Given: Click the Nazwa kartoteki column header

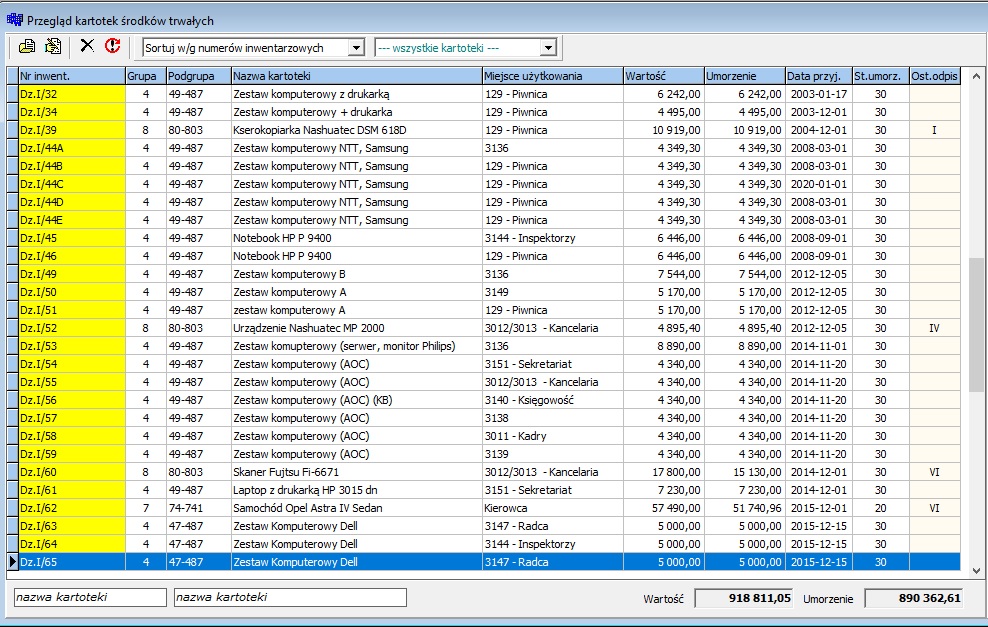Looking at the screenshot, I should click(357, 76).
